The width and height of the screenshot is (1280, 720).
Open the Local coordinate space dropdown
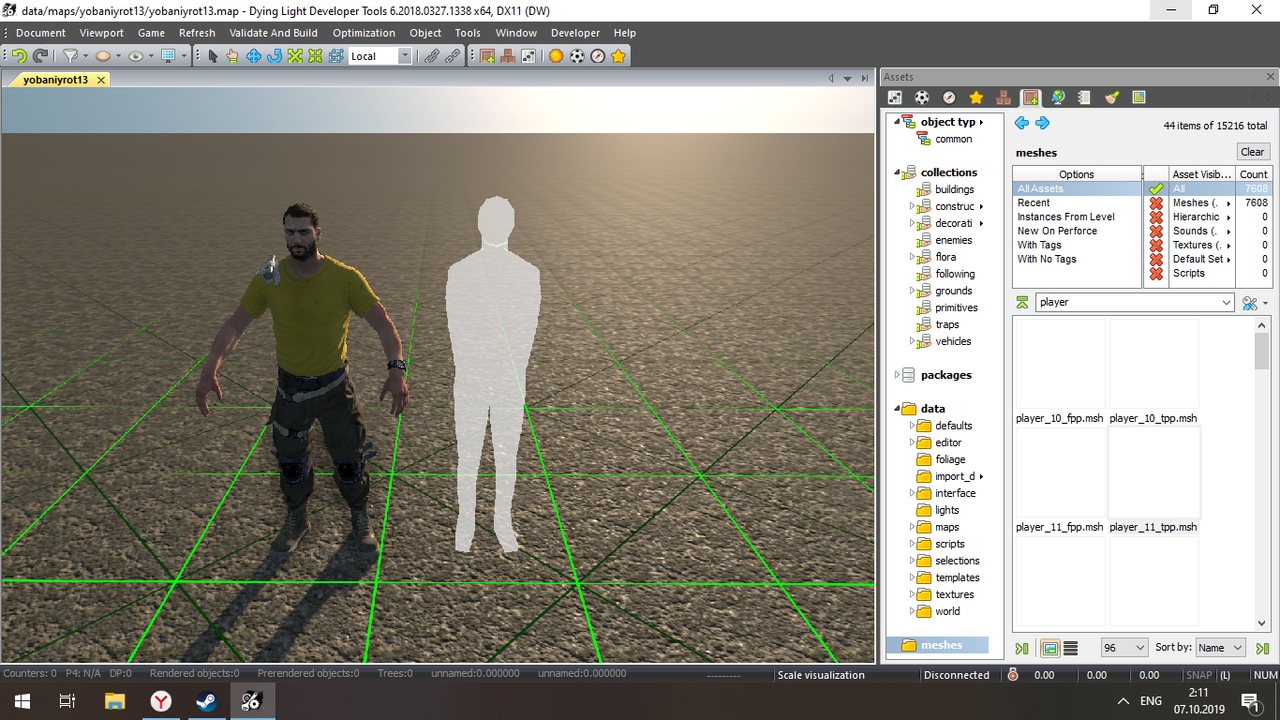404,56
